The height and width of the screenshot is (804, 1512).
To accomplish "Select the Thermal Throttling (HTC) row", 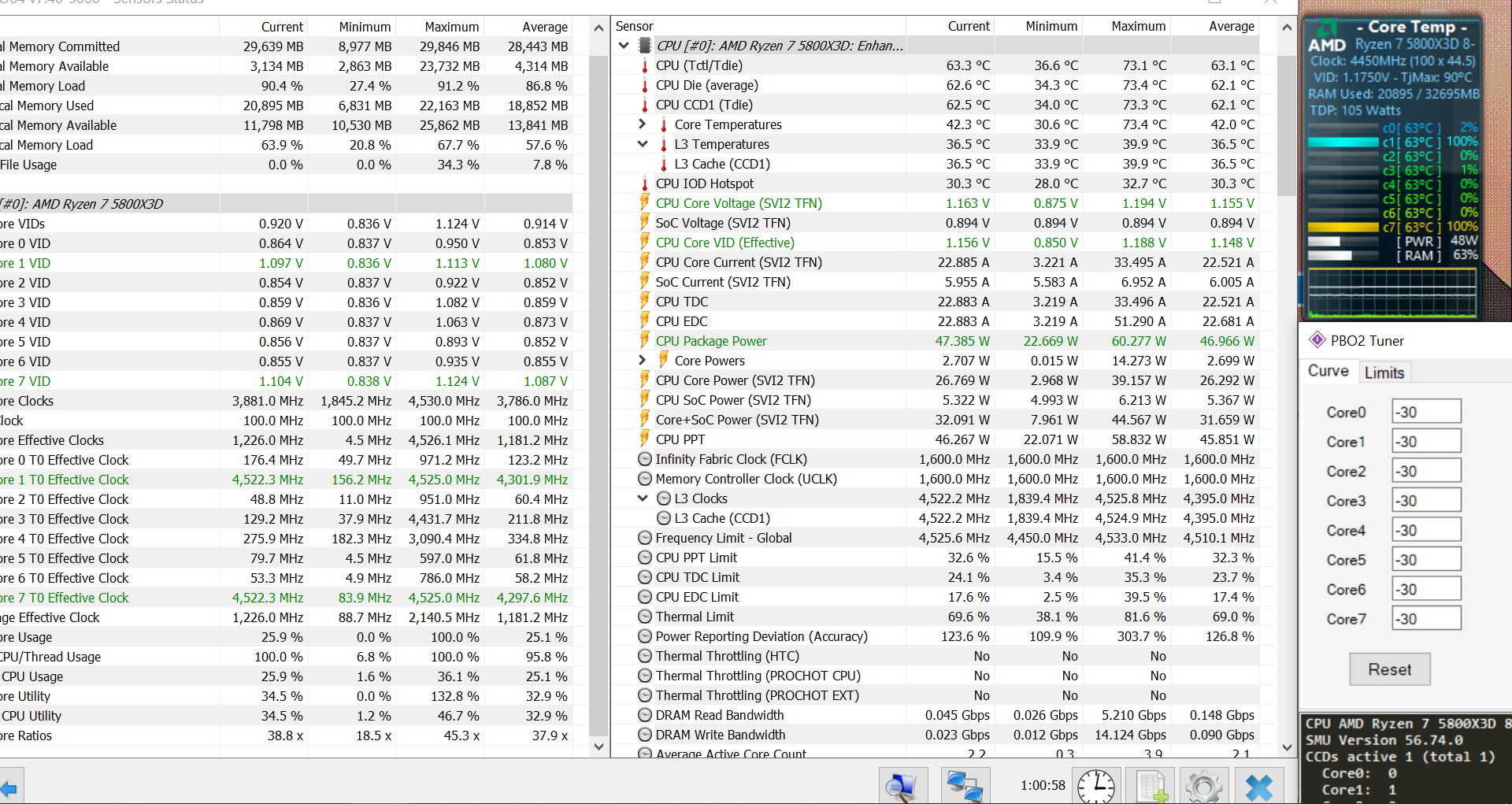I will point(935,656).
